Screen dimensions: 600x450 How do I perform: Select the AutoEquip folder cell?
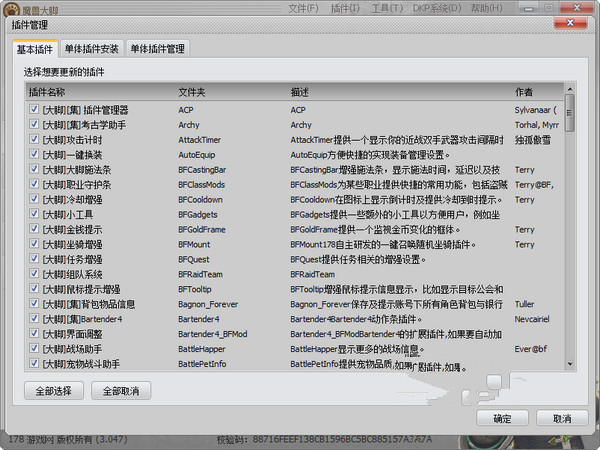pos(197,155)
